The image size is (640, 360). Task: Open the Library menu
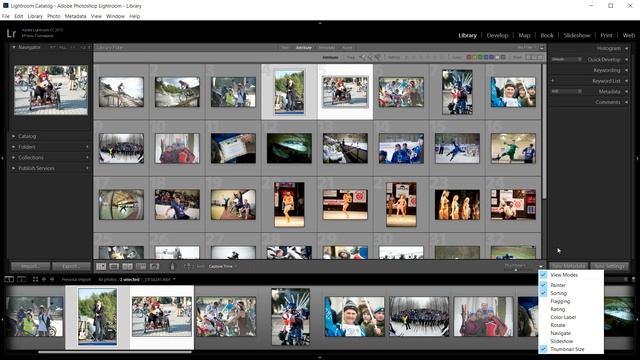pyautogui.click(x=35, y=16)
